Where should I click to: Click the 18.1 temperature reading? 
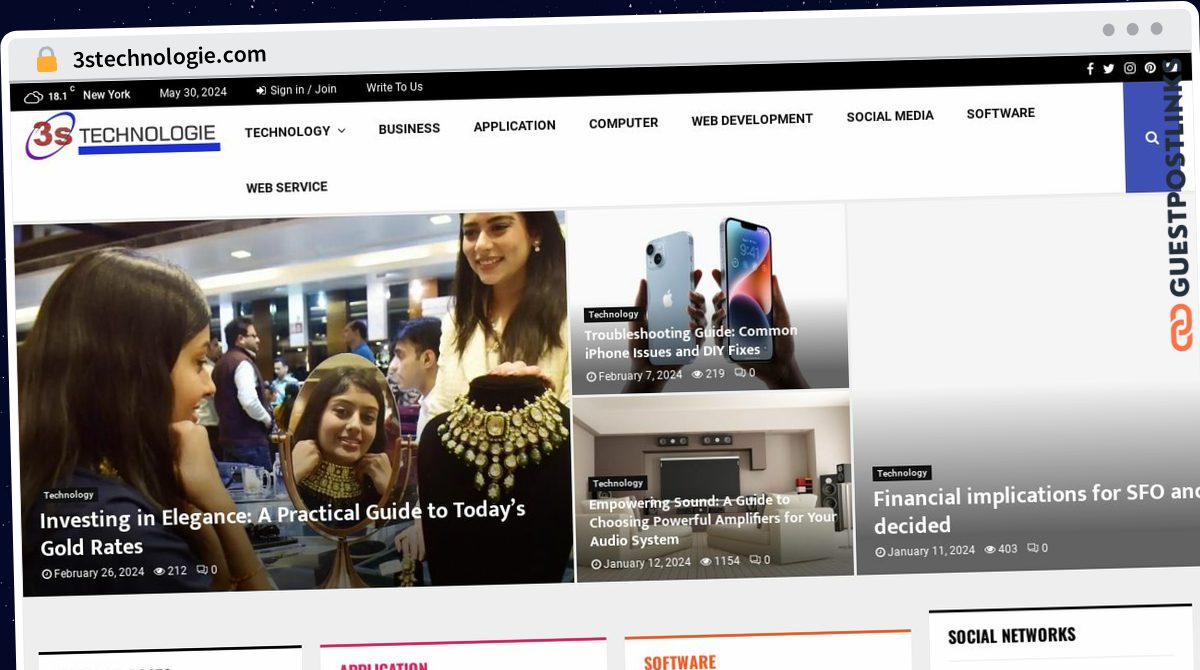click(x=58, y=96)
